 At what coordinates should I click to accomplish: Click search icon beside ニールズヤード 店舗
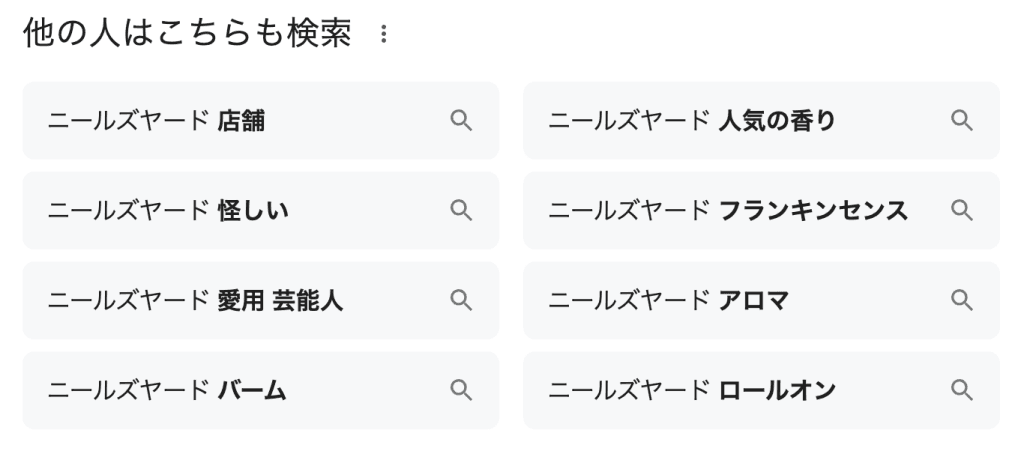click(461, 121)
